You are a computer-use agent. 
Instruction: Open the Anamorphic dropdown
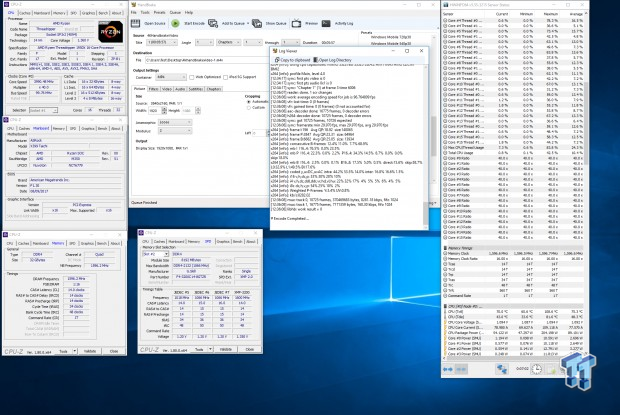175,123
